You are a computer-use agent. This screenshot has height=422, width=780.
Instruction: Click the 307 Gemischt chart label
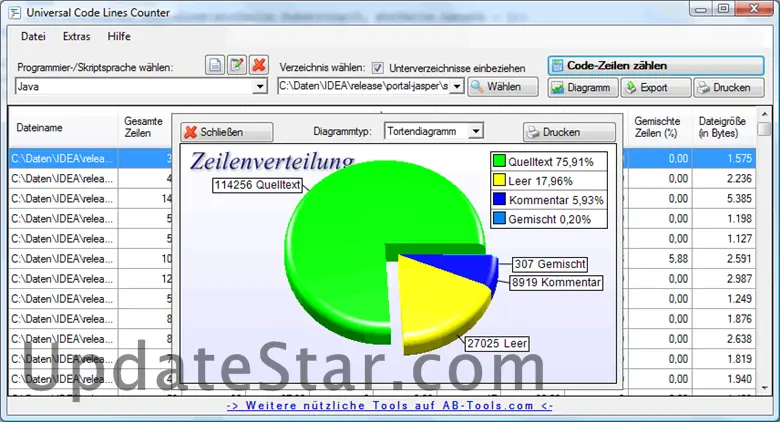(550, 264)
